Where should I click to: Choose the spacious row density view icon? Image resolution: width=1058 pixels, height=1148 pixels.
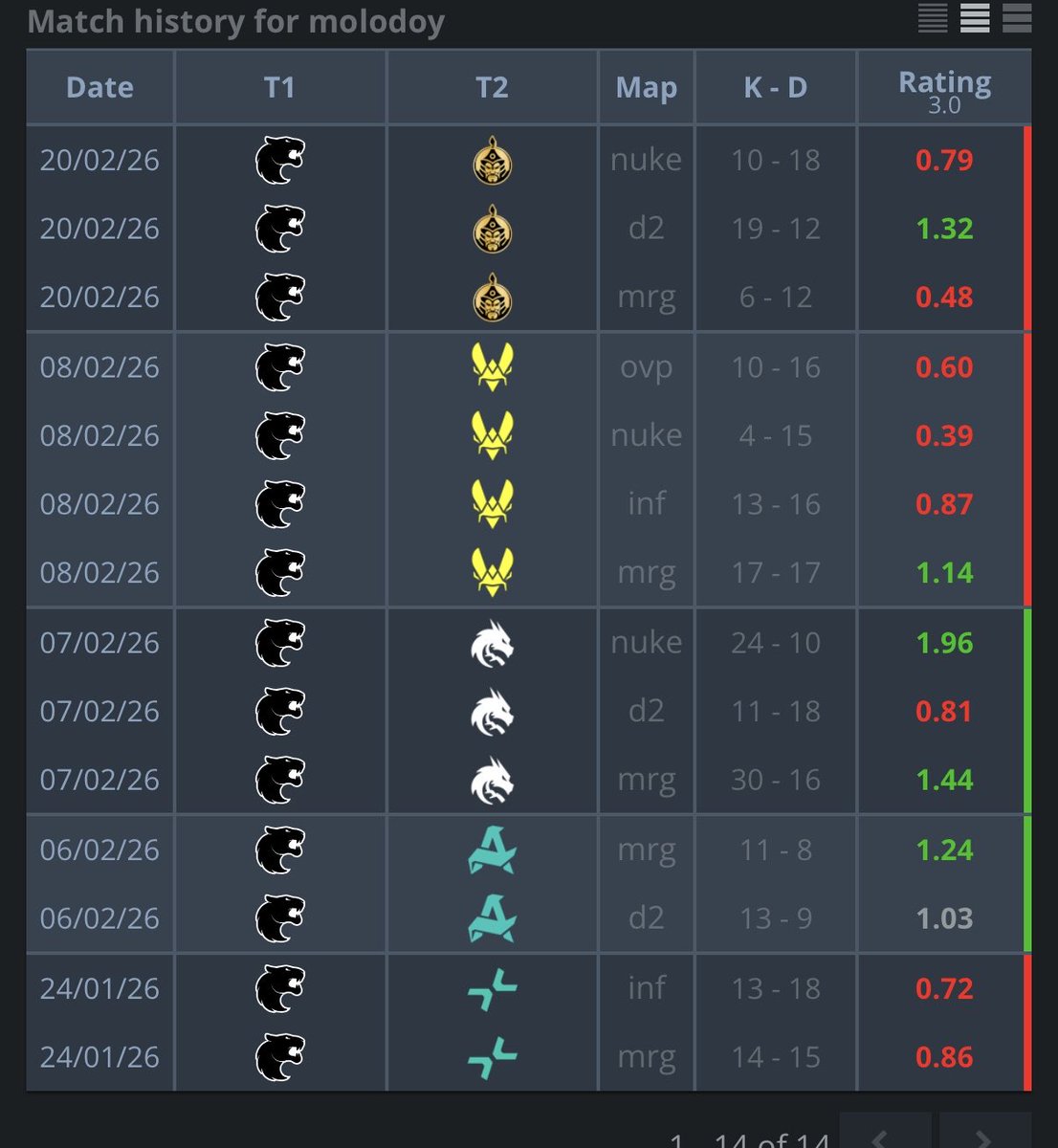pos(1017,17)
